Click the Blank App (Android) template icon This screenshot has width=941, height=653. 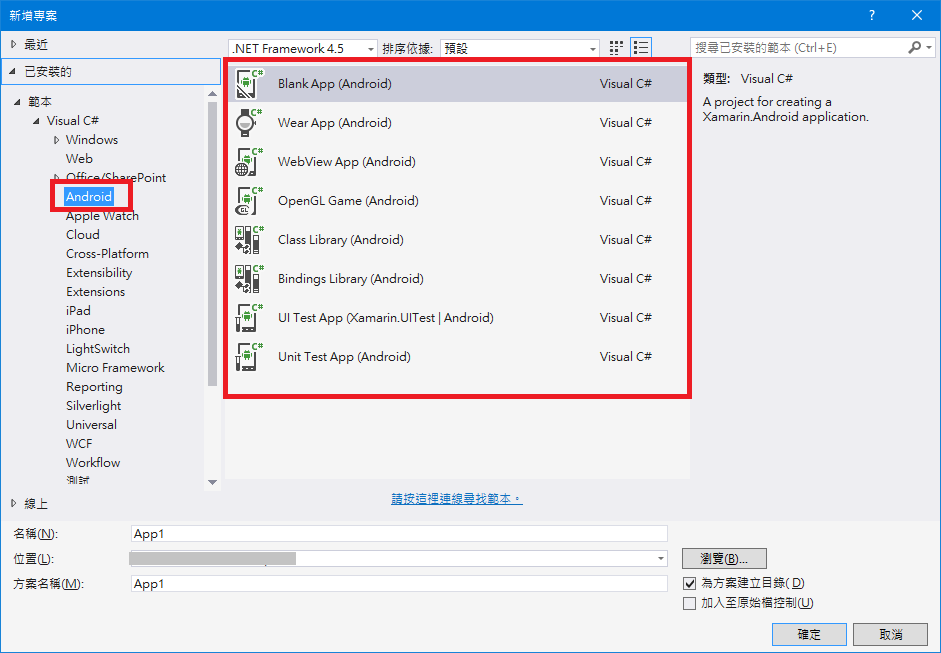point(249,84)
